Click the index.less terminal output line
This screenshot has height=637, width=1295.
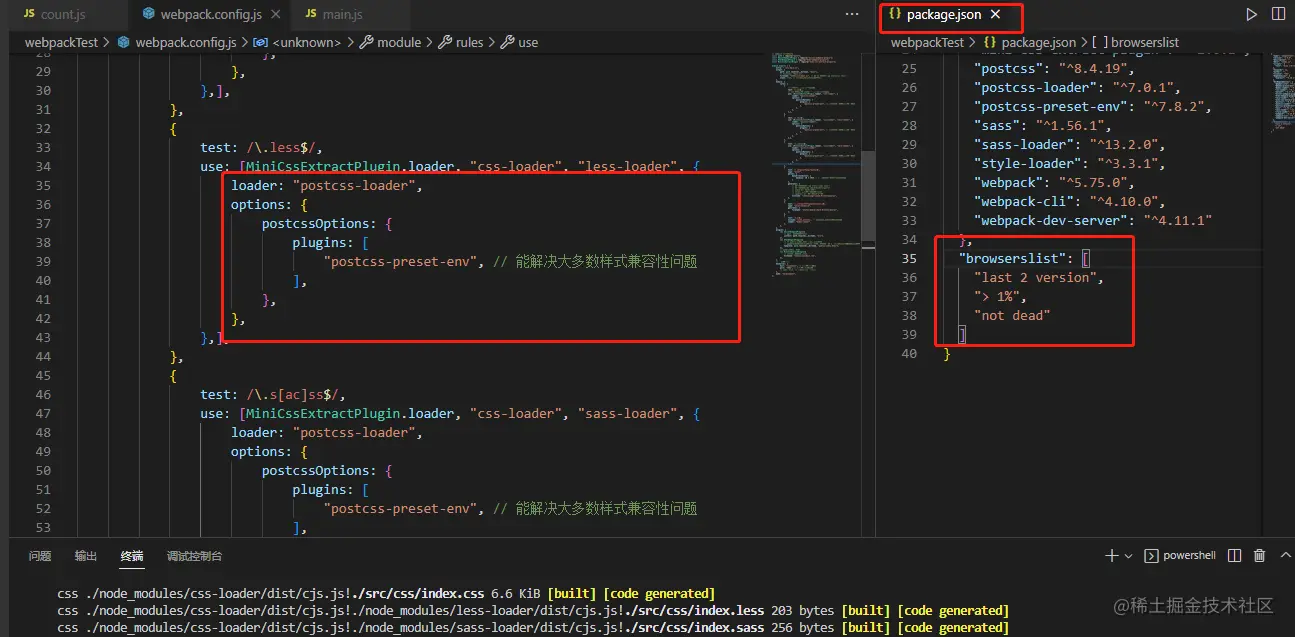click(x=533, y=610)
